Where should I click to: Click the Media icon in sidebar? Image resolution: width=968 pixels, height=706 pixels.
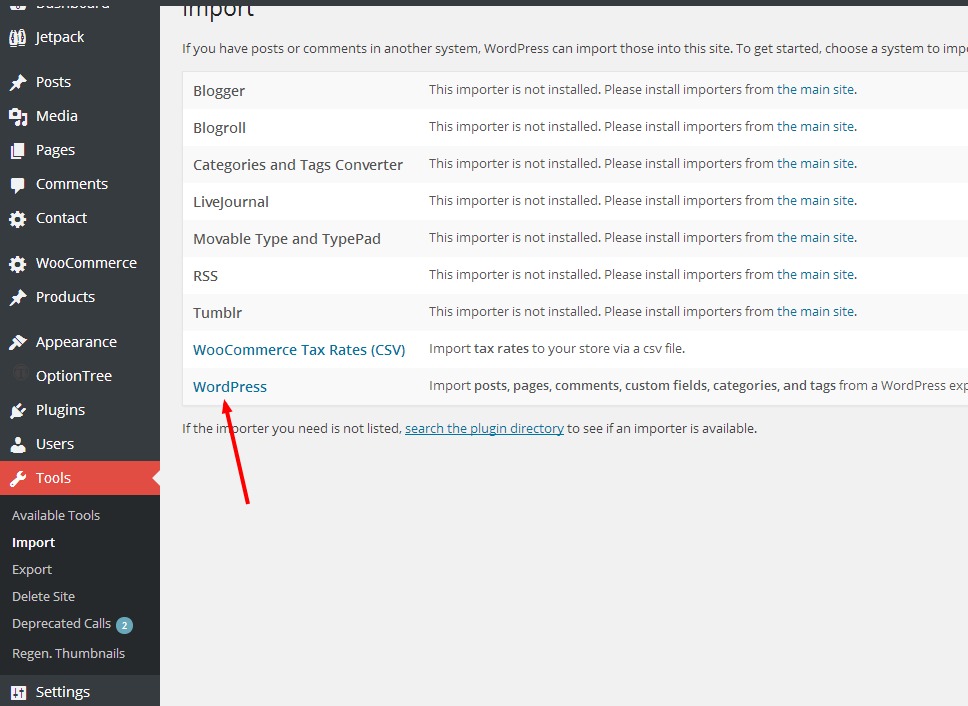tap(18, 116)
